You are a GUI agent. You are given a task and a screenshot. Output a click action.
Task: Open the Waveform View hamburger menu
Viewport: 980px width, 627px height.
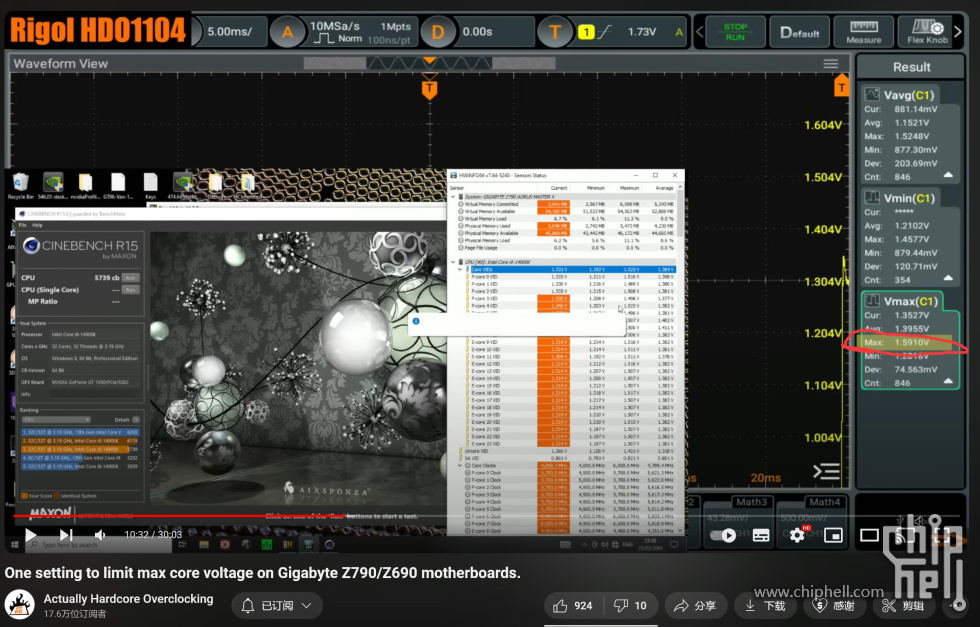[831, 63]
